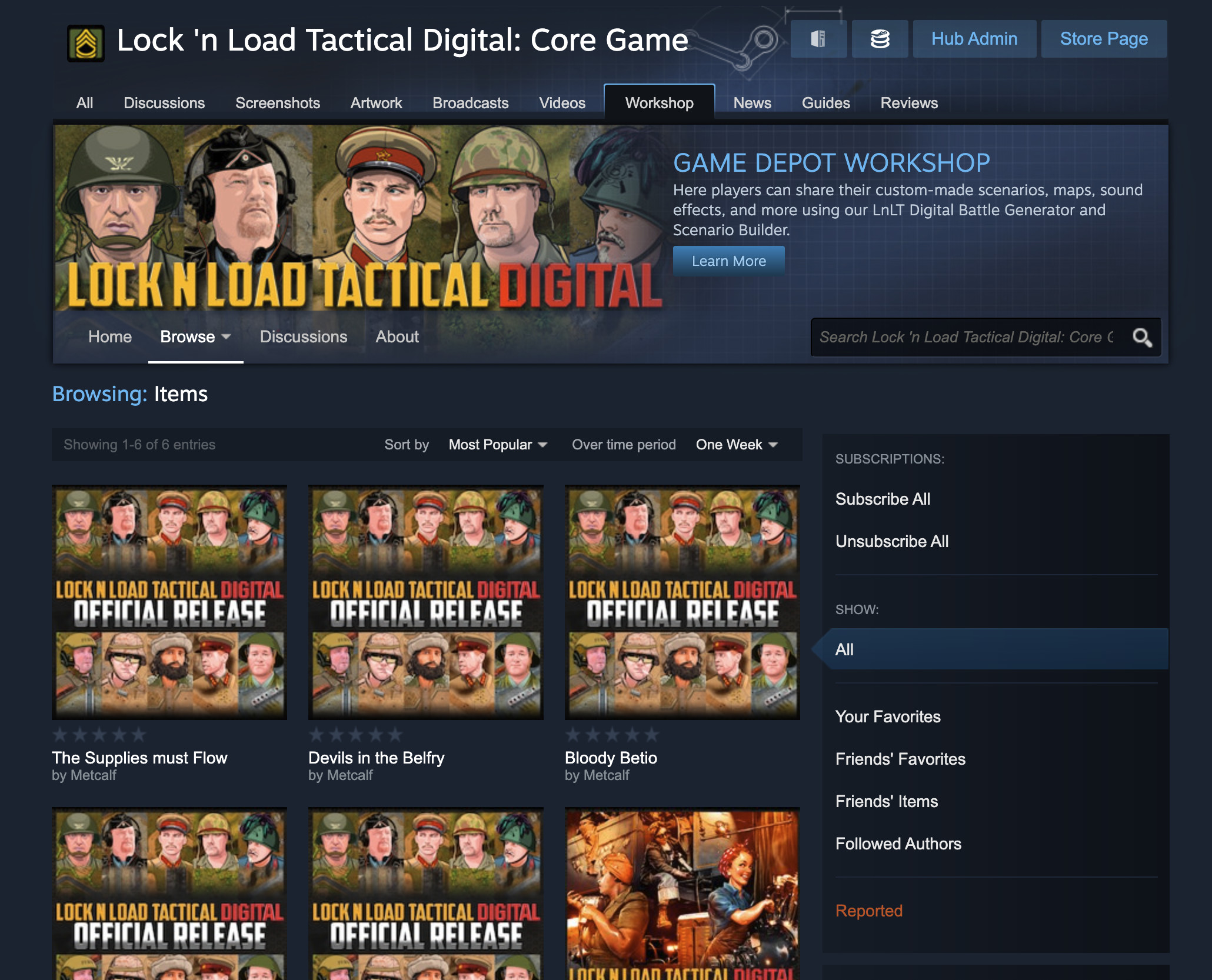The height and width of the screenshot is (980, 1212).
Task: Click the Learn More button
Action: [728, 261]
